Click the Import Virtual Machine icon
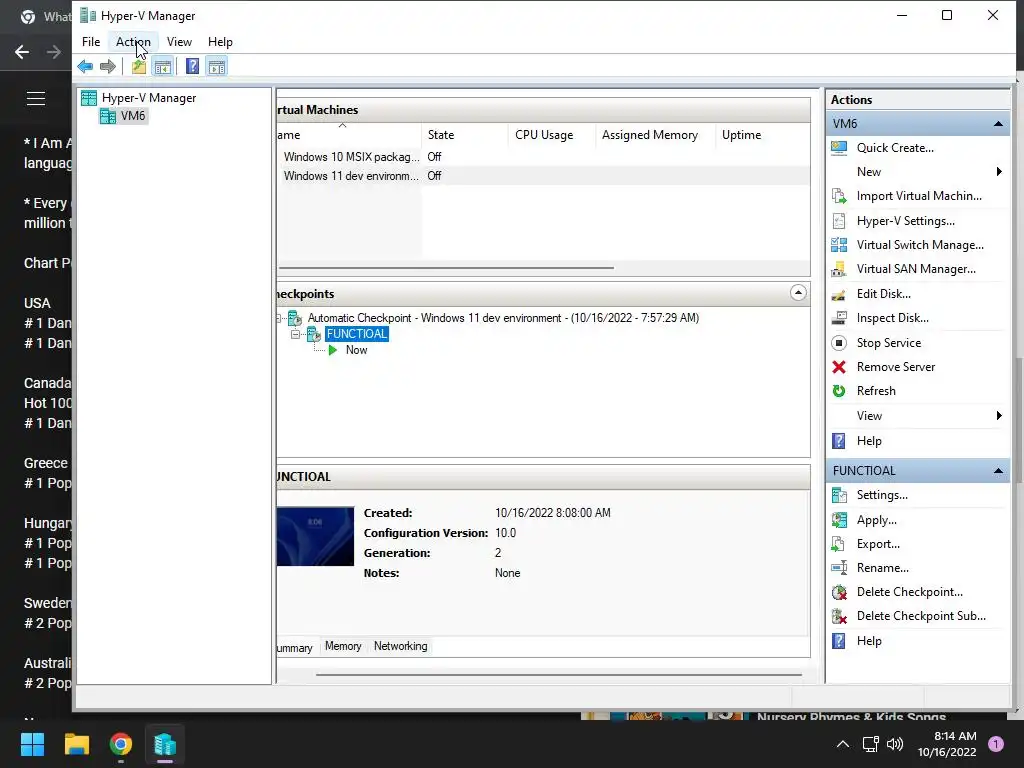The height and width of the screenshot is (768, 1024). pyautogui.click(x=839, y=196)
